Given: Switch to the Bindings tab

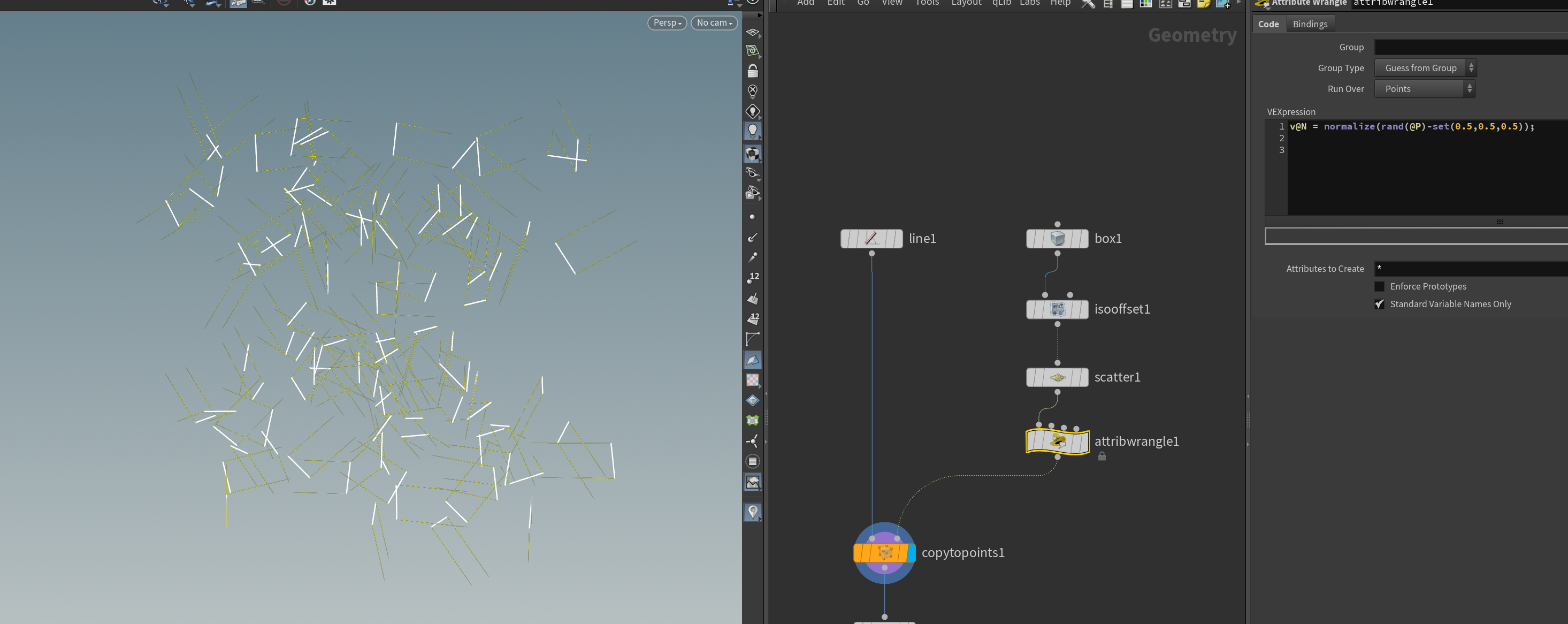Looking at the screenshot, I should (1310, 25).
